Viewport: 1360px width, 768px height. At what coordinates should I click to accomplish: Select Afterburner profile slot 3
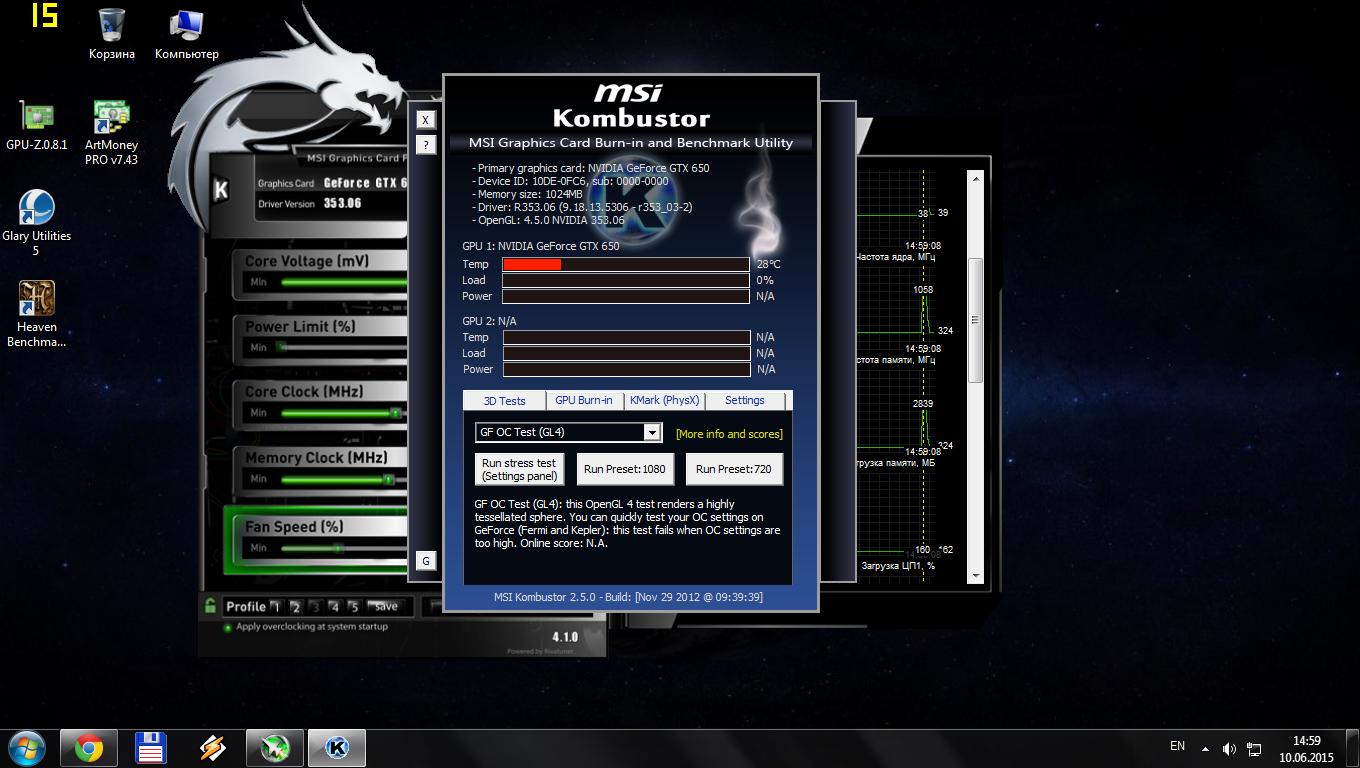315,606
